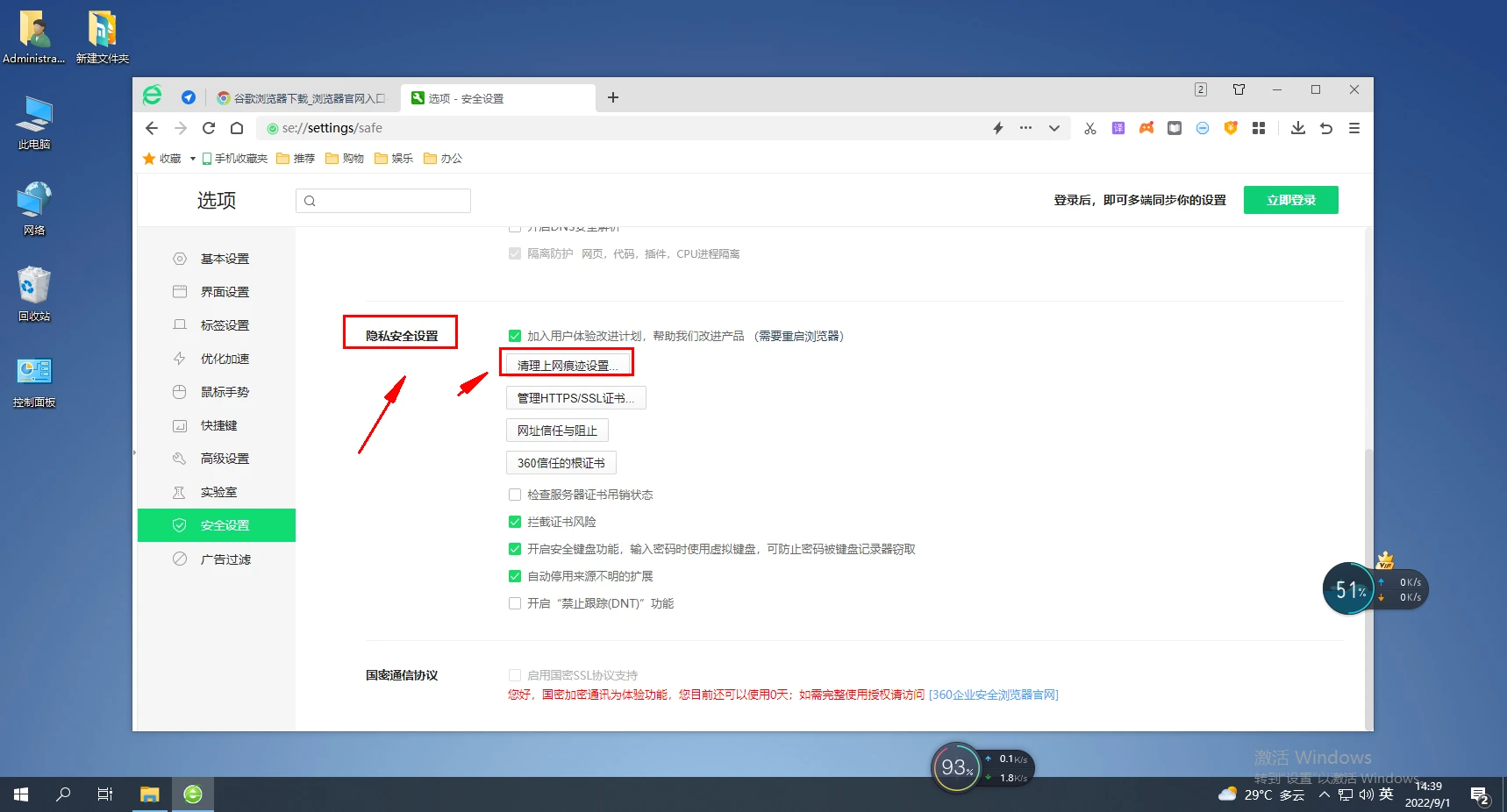Screen dimensions: 1507x812
Task: Open the extensions grid icon
Action: 1259,128
